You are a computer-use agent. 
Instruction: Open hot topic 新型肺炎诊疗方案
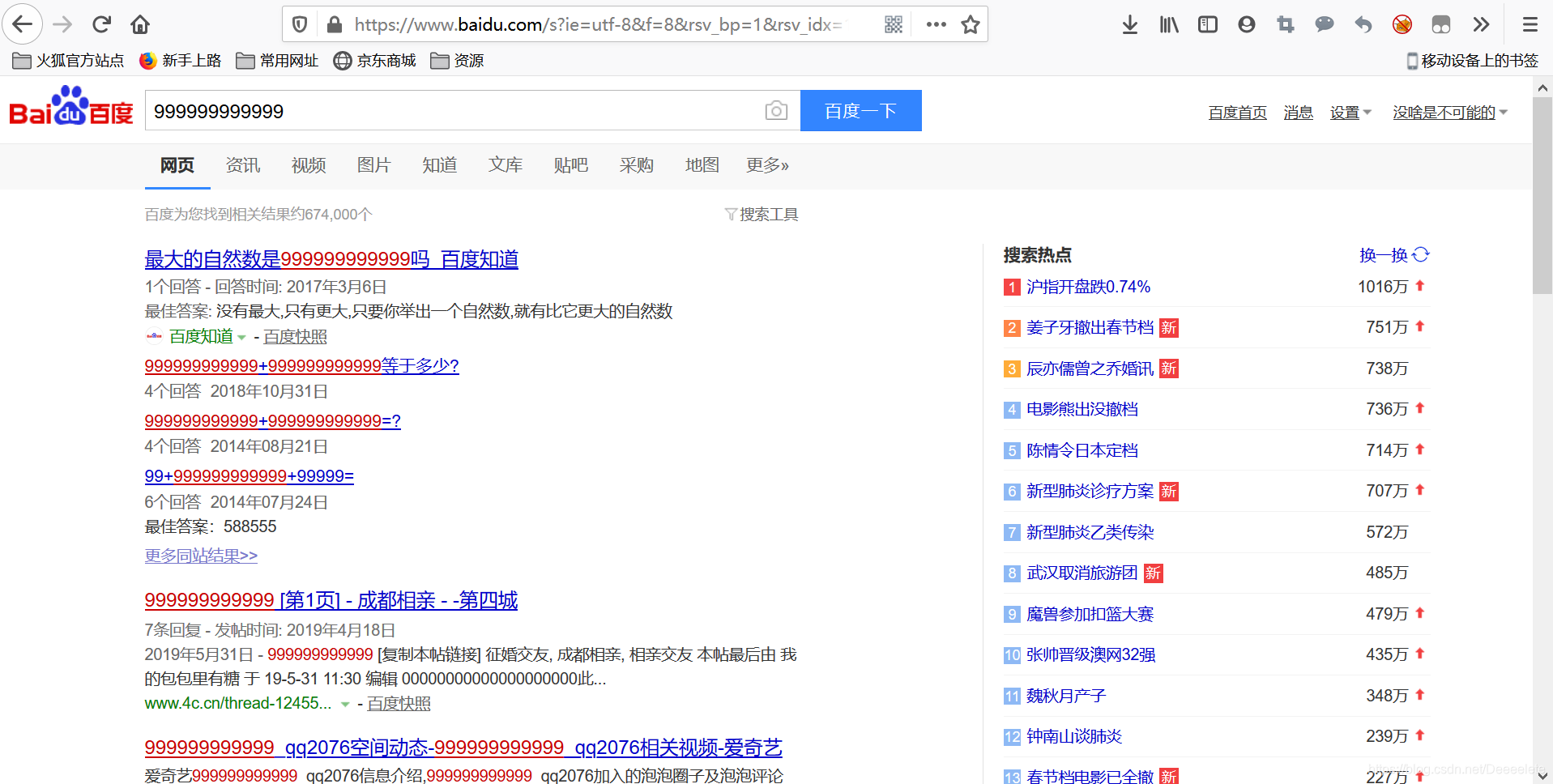click(x=1090, y=491)
